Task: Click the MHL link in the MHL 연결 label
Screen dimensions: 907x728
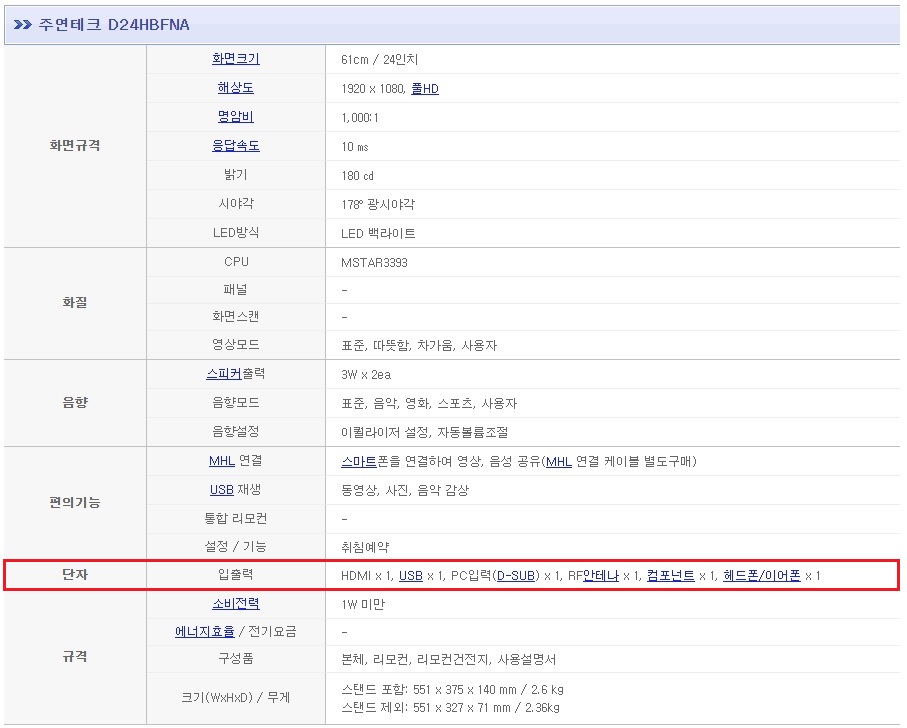Action: [x=222, y=461]
